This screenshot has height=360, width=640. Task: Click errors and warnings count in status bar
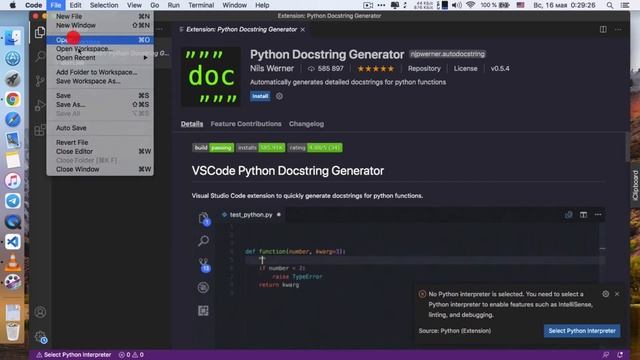click(x=131, y=355)
